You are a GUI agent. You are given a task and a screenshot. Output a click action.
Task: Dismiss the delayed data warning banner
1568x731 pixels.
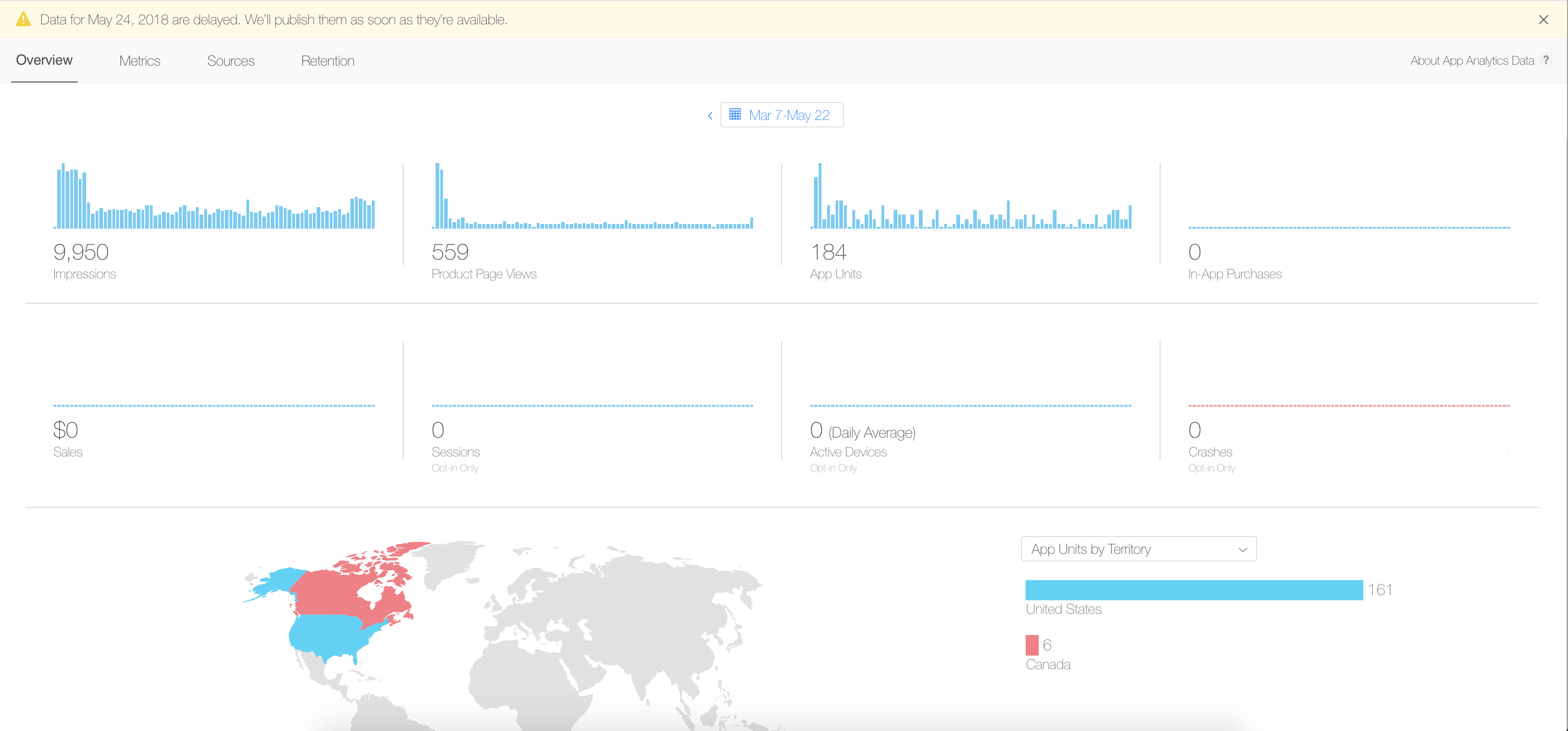[x=1543, y=20]
